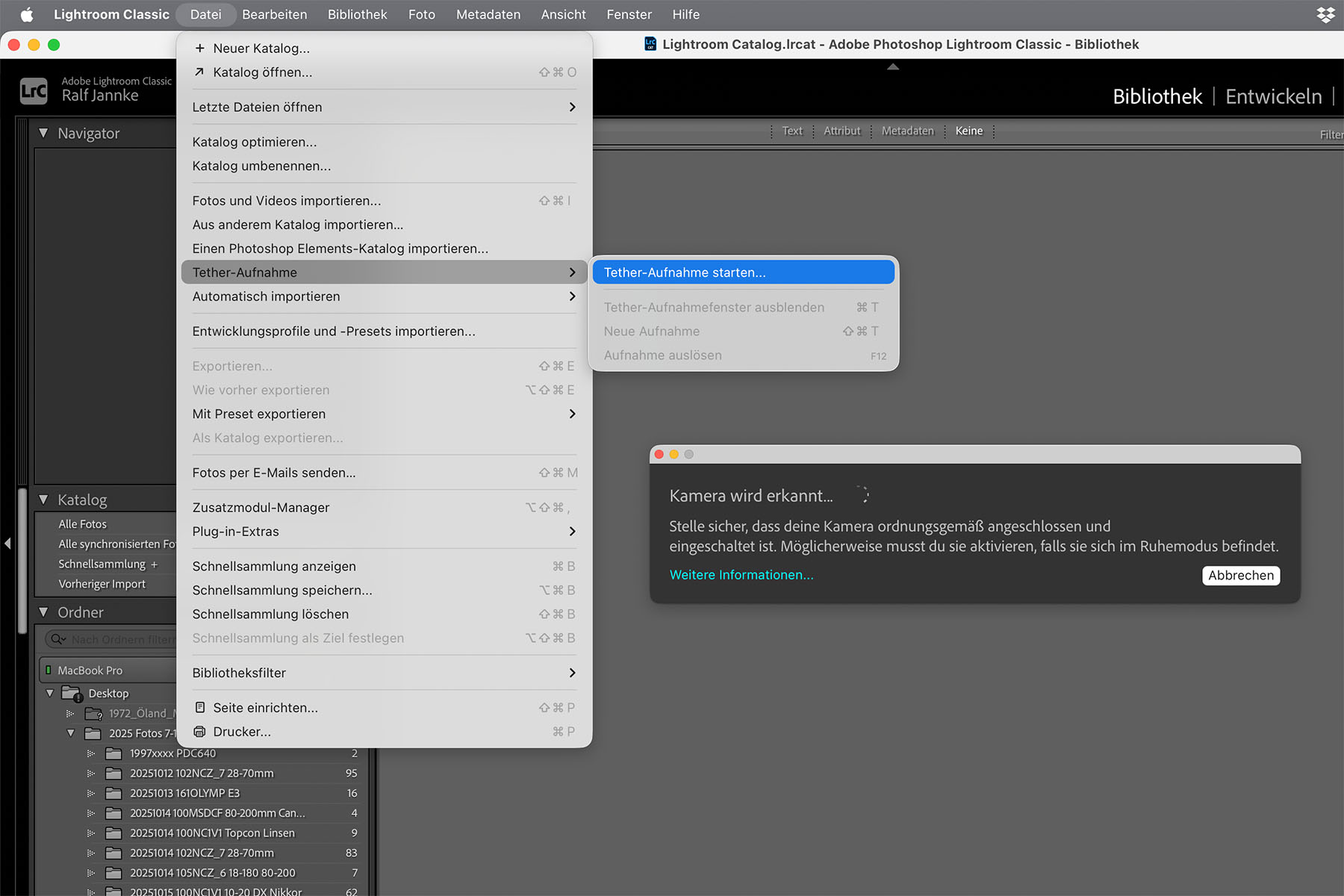This screenshot has width=1344, height=896.
Task: Click the left panel collapse arrow
Action: coord(7,544)
